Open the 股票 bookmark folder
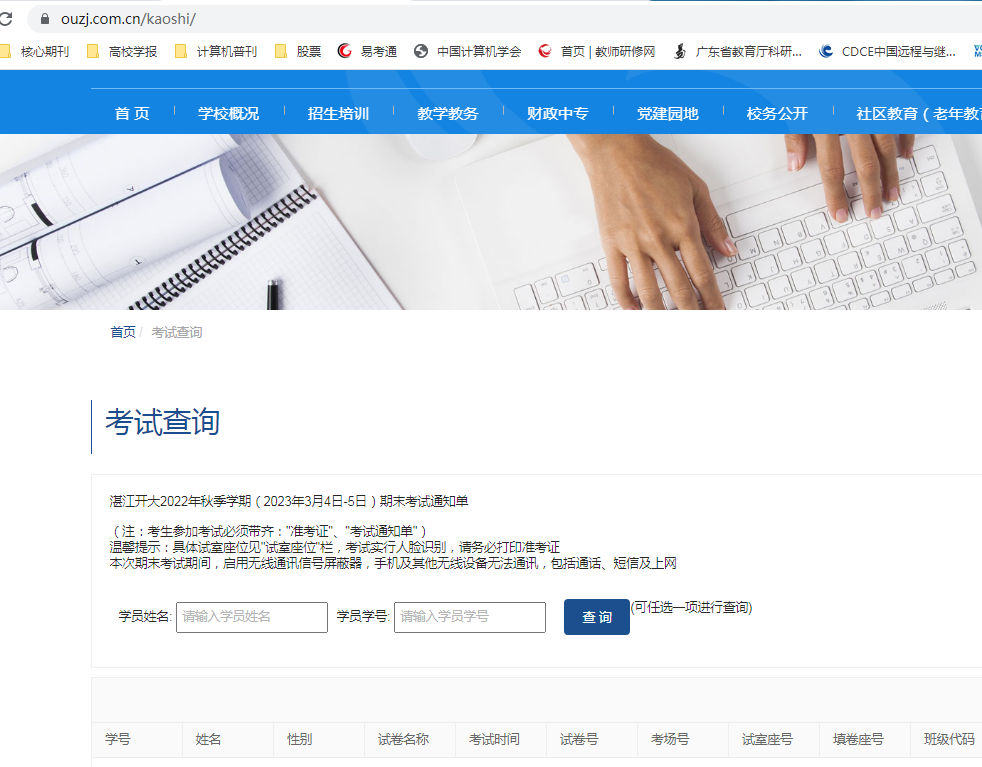The image size is (982, 767). click(299, 51)
